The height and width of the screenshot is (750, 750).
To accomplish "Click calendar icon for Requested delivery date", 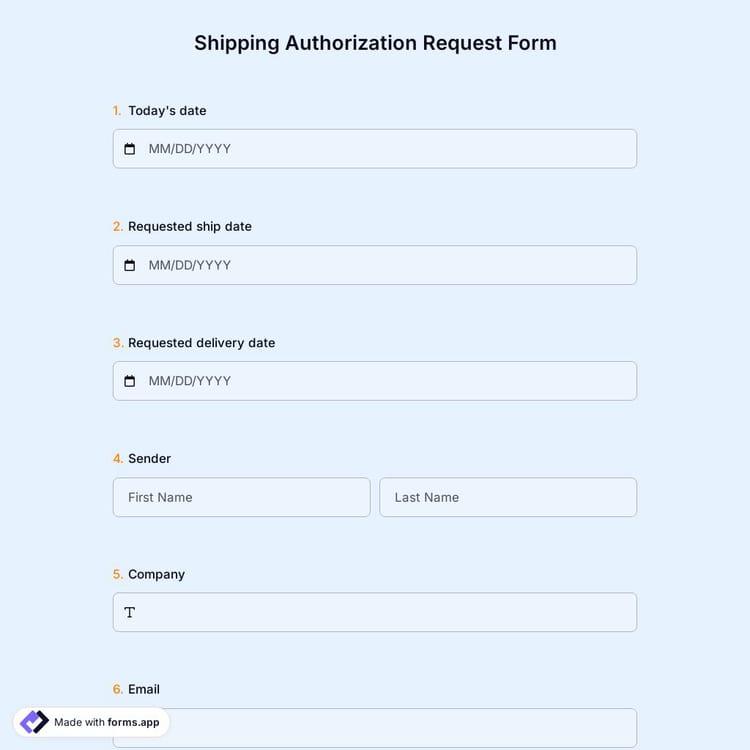I will [129, 381].
